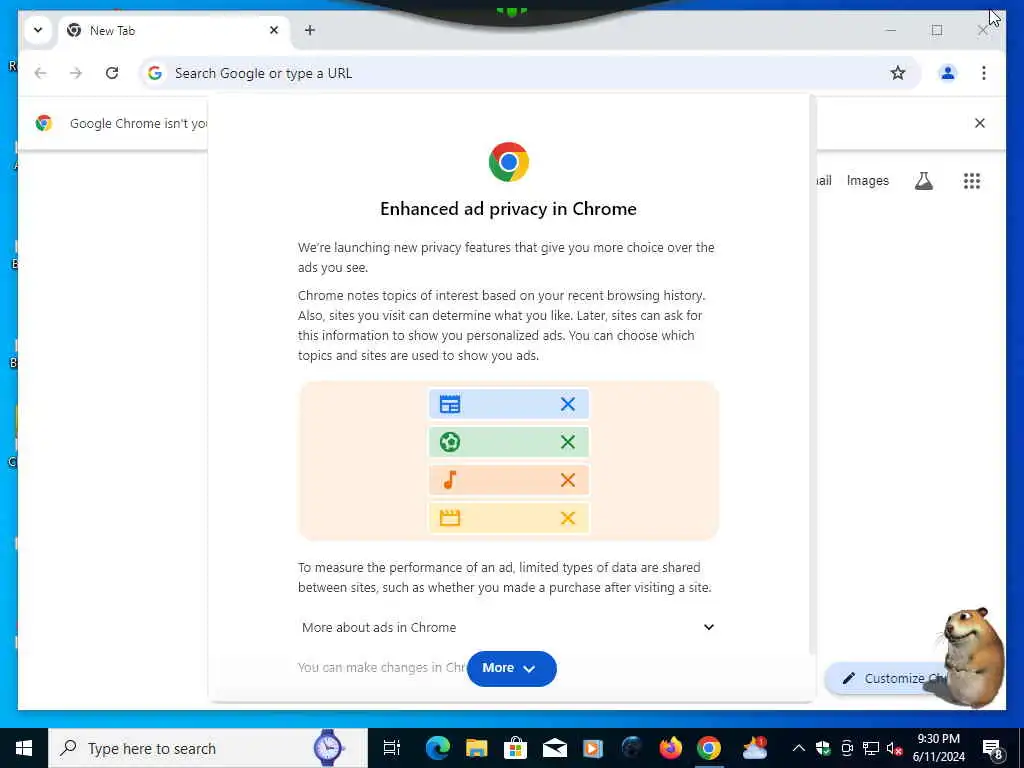Expand More about ads in Chrome
The width and height of the screenshot is (1024, 768).
tap(507, 627)
